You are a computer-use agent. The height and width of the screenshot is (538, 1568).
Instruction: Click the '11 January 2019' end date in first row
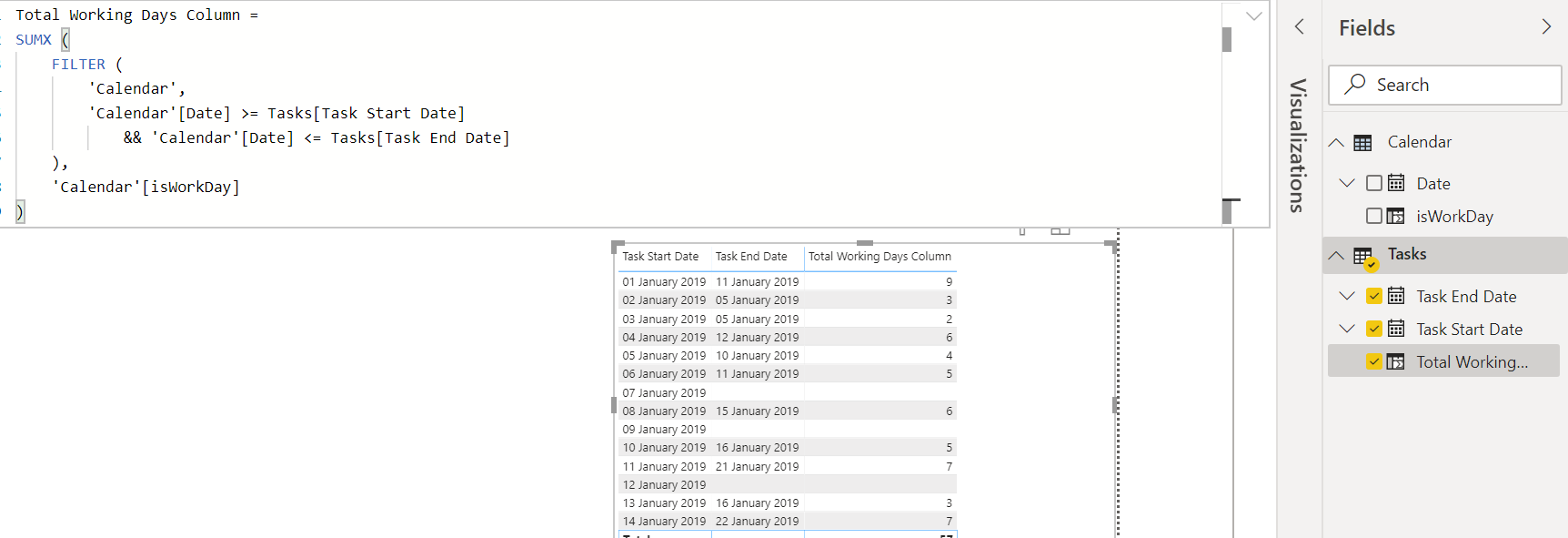click(x=757, y=282)
